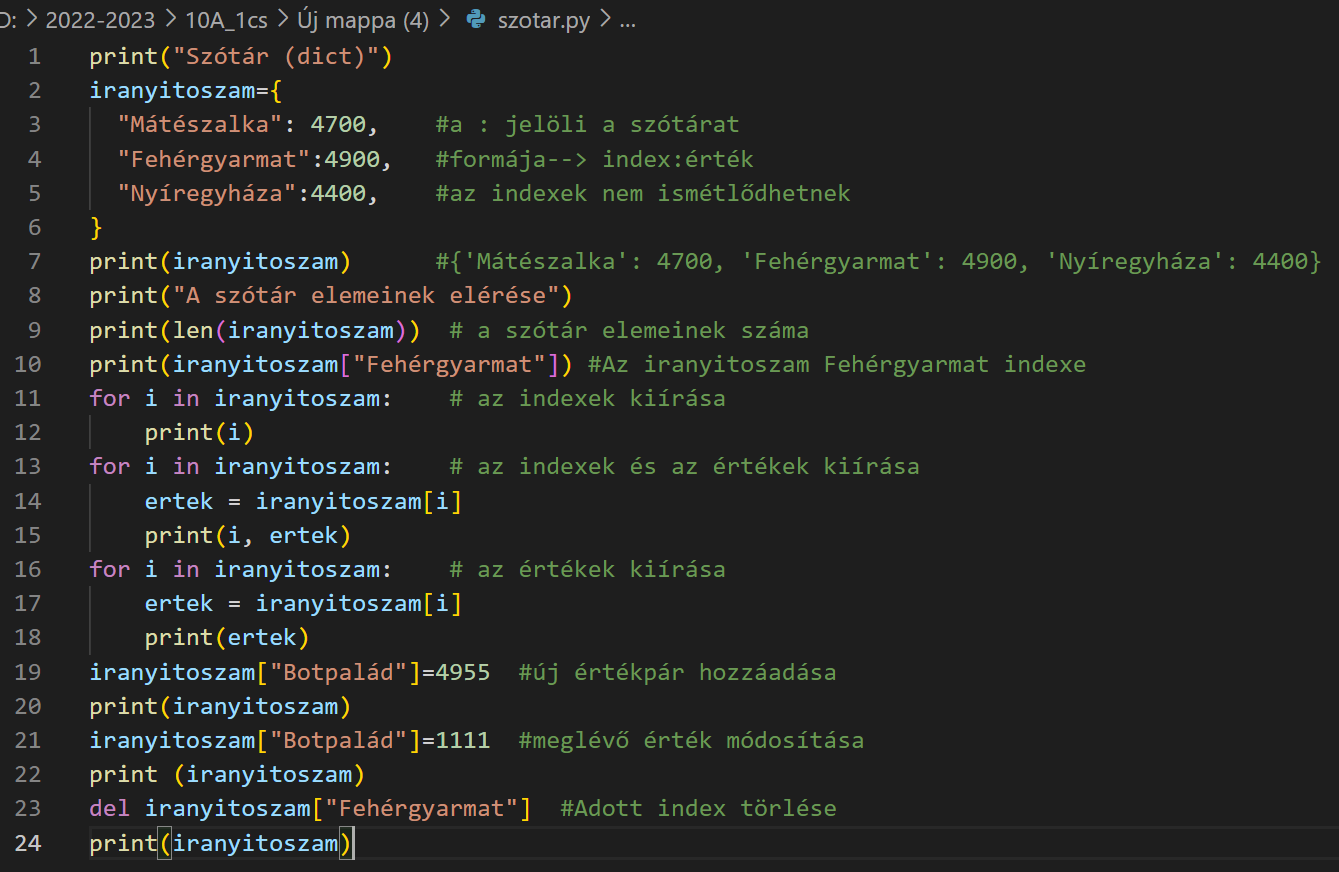
Task: Click the breadcrumb ellipsis after szotar.py
Action: click(x=627, y=20)
